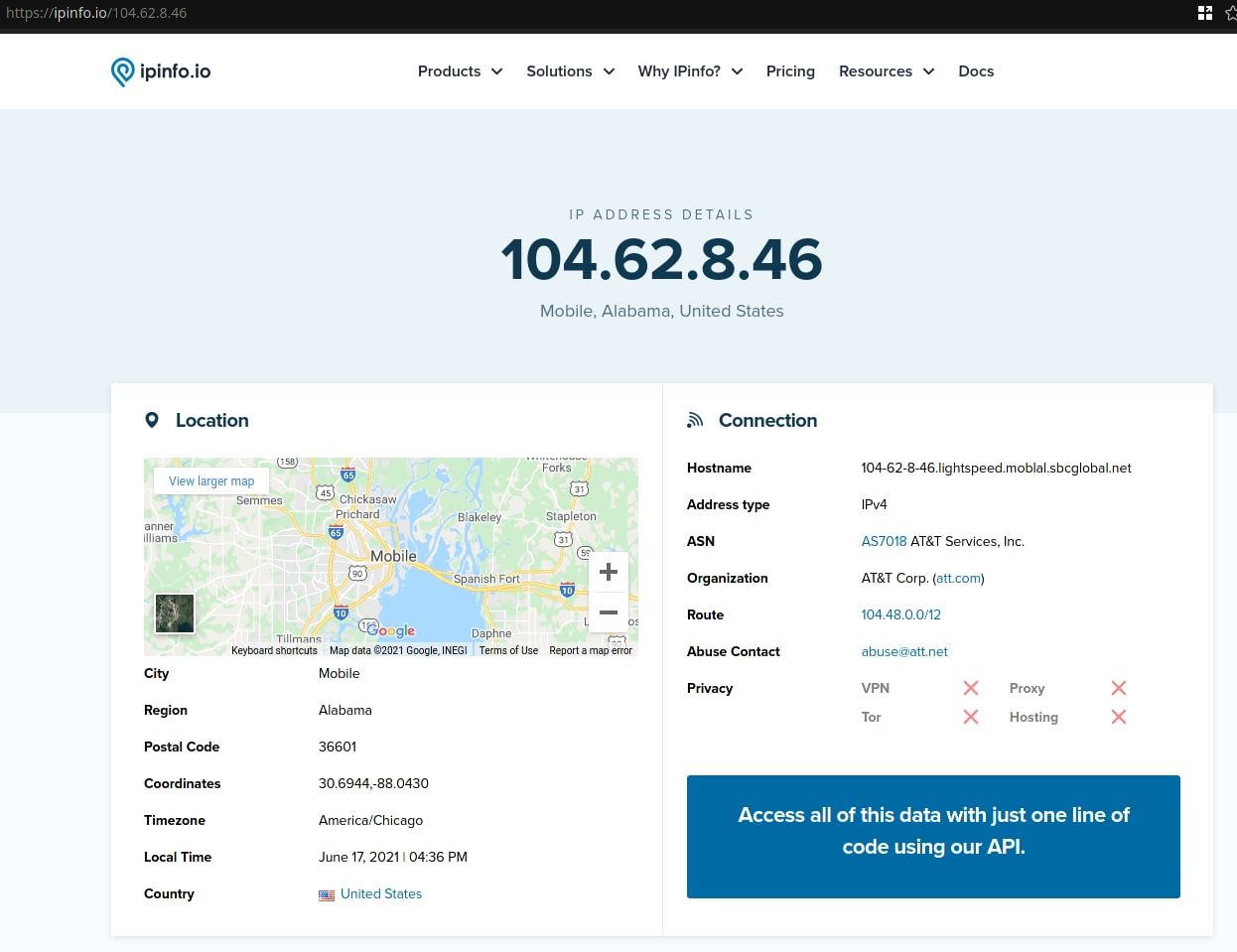Click the Google logo on the map
The height and width of the screenshot is (952, 1237).
(391, 630)
